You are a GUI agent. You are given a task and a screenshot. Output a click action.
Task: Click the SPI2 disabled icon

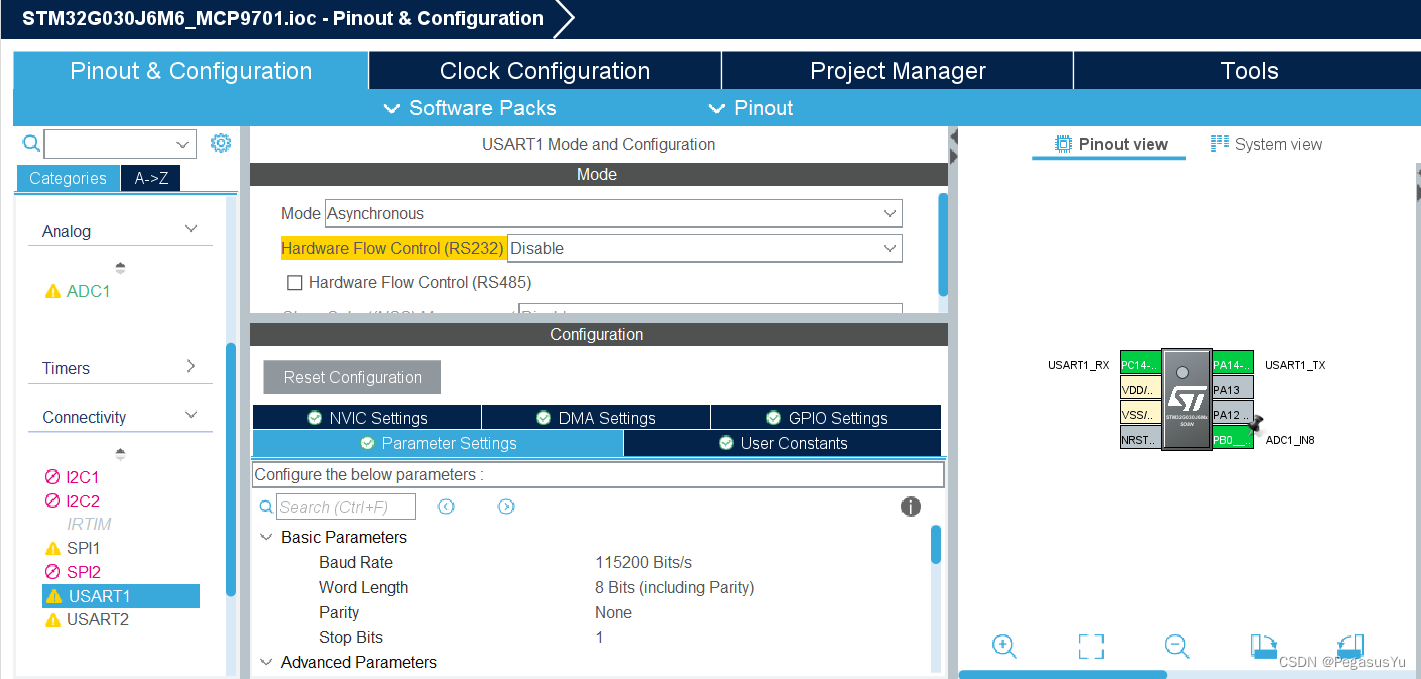[x=53, y=572]
